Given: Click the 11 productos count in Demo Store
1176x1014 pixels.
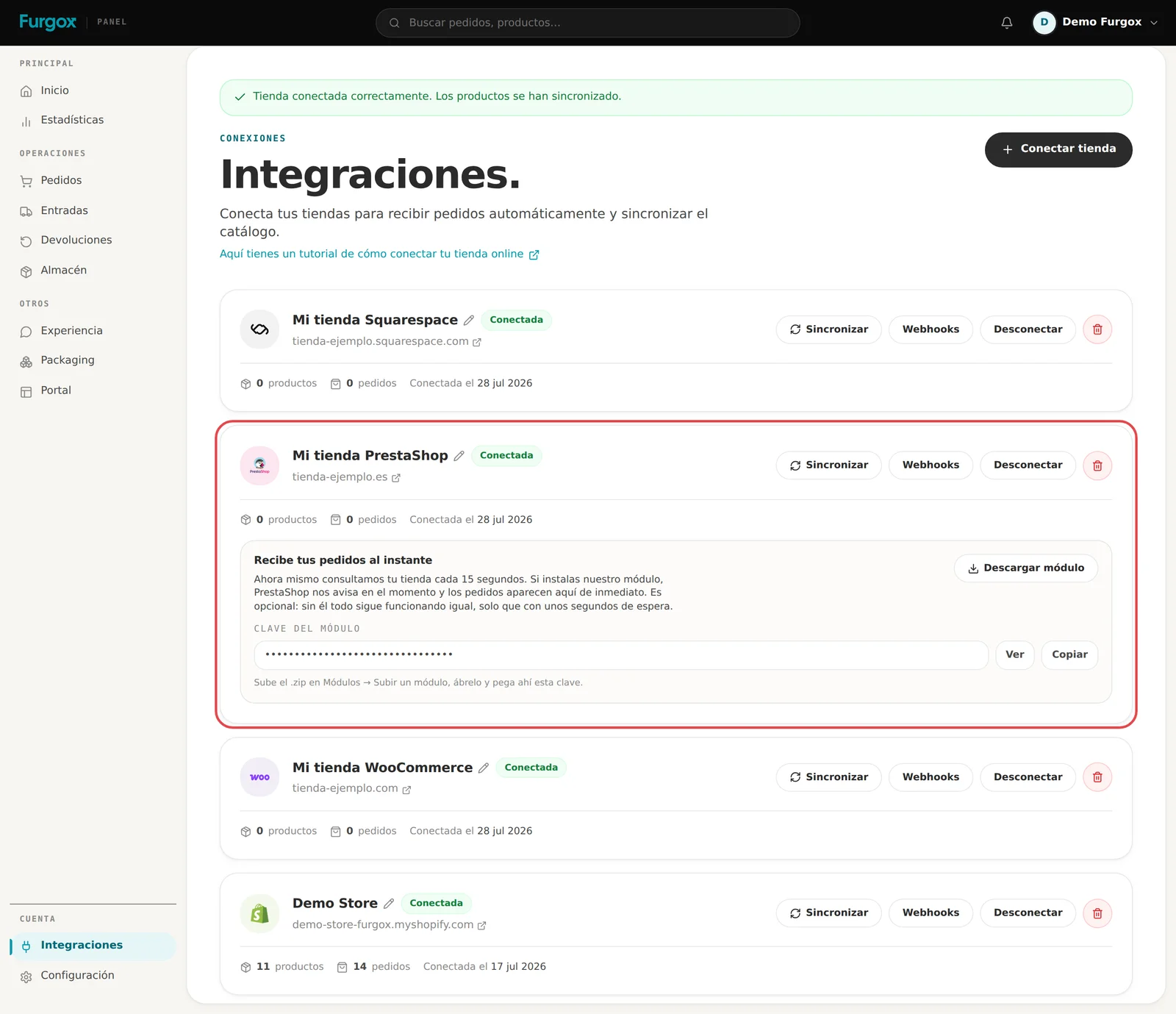Looking at the screenshot, I should click(x=282, y=967).
